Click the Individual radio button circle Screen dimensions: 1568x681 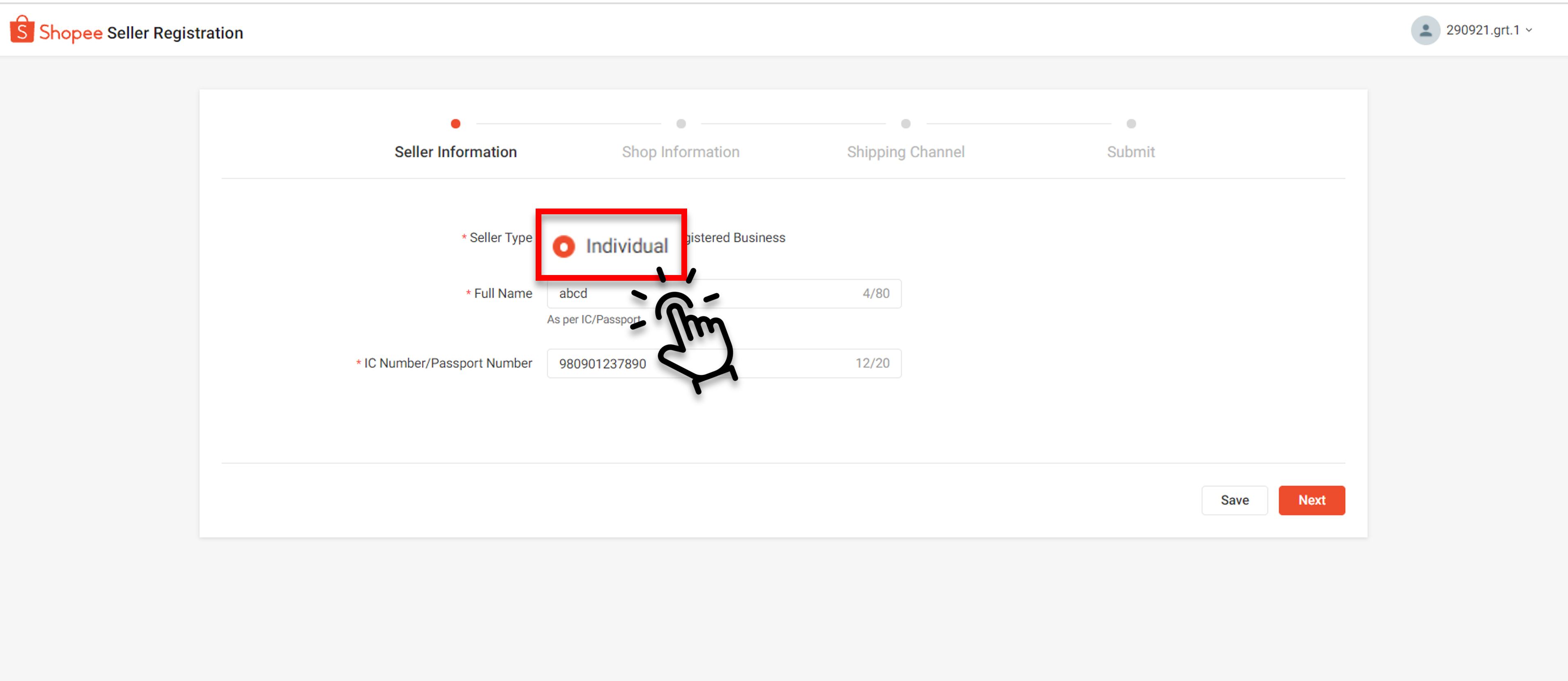click(564, 246)
